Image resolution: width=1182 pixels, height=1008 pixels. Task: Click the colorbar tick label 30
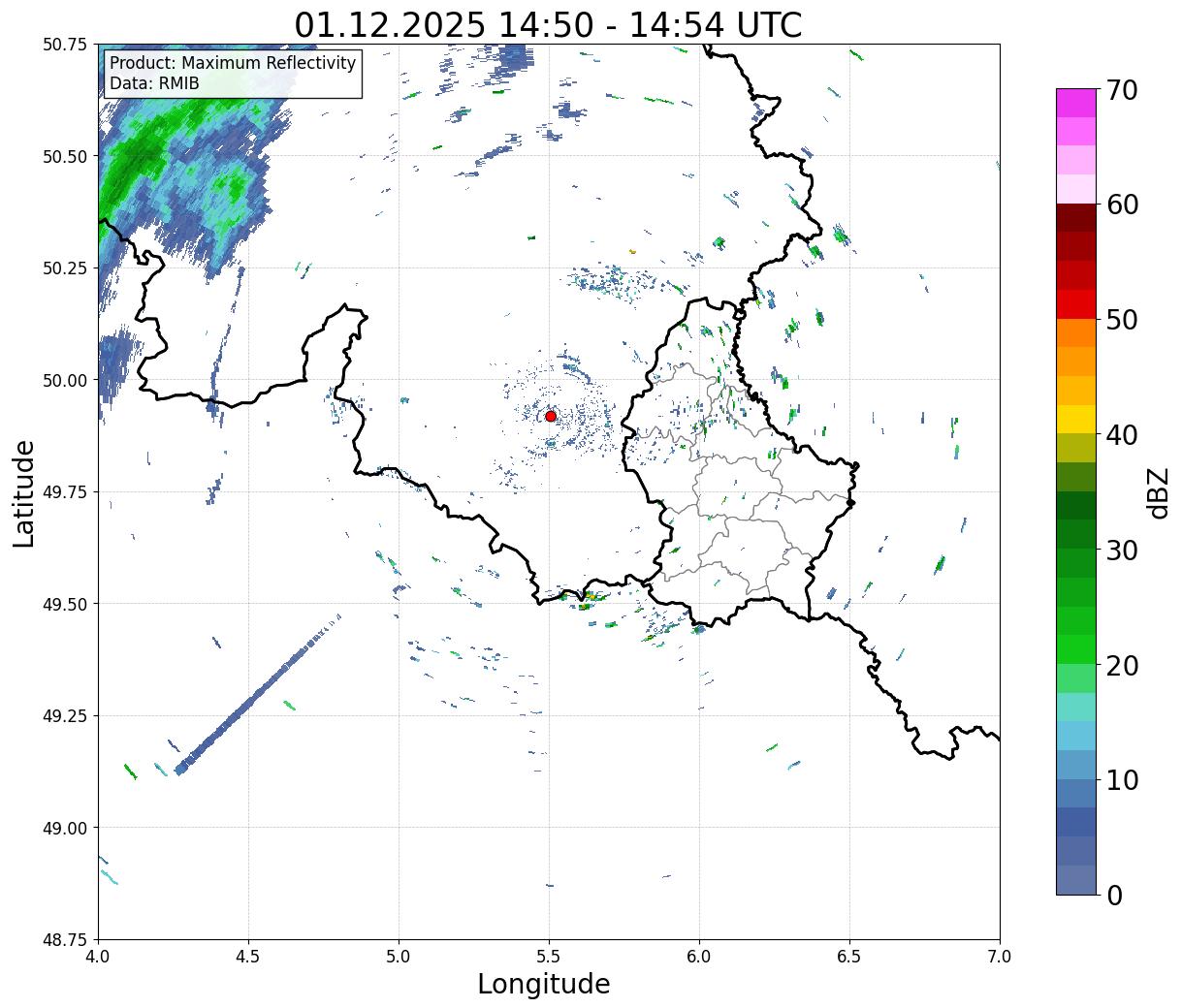(1121, 550)
